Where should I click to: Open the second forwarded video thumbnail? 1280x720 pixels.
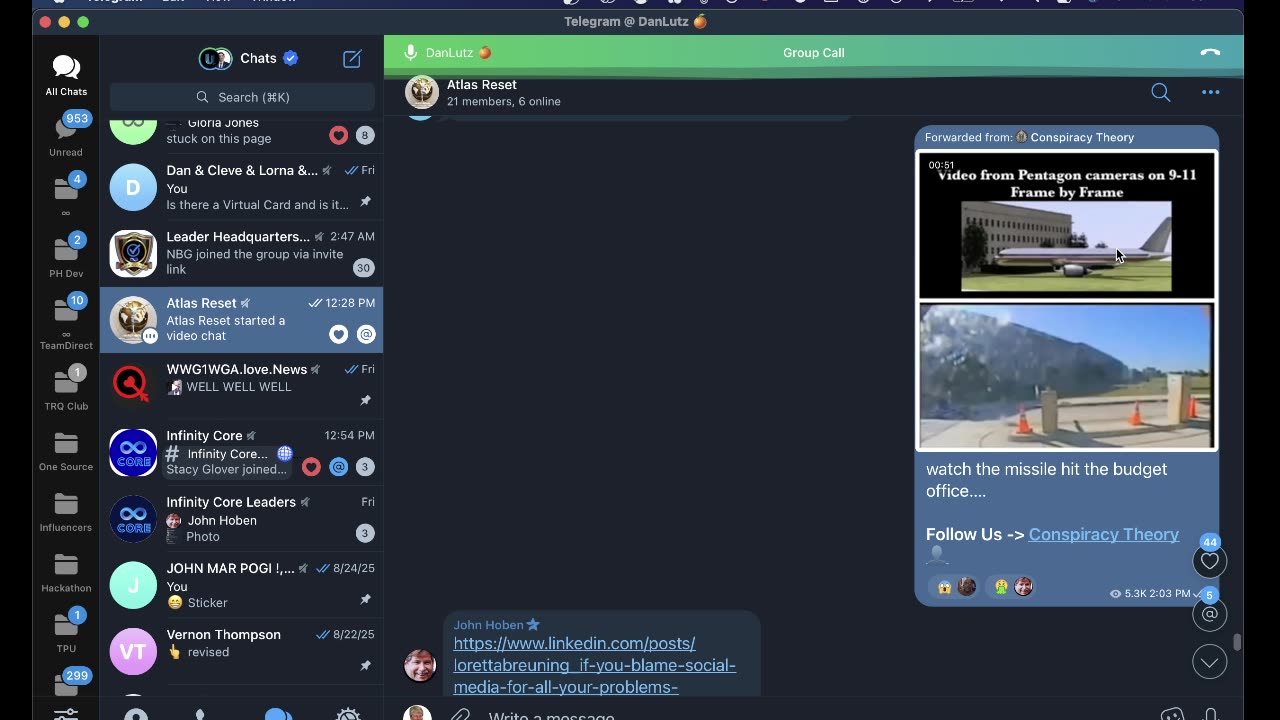point(1067,376)
